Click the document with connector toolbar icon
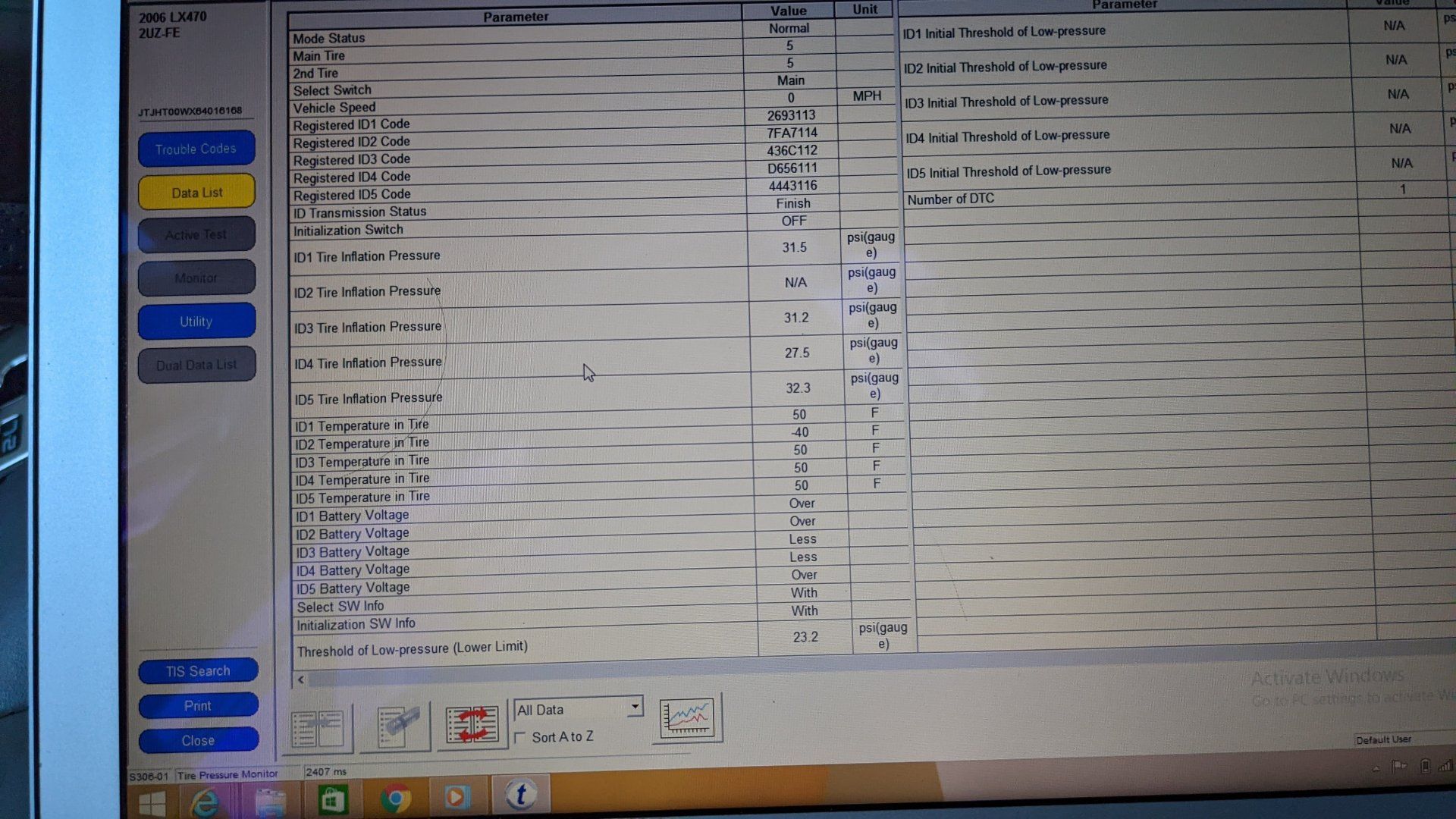The width and height of the screenshot is (1456, 819). [396, 726]
